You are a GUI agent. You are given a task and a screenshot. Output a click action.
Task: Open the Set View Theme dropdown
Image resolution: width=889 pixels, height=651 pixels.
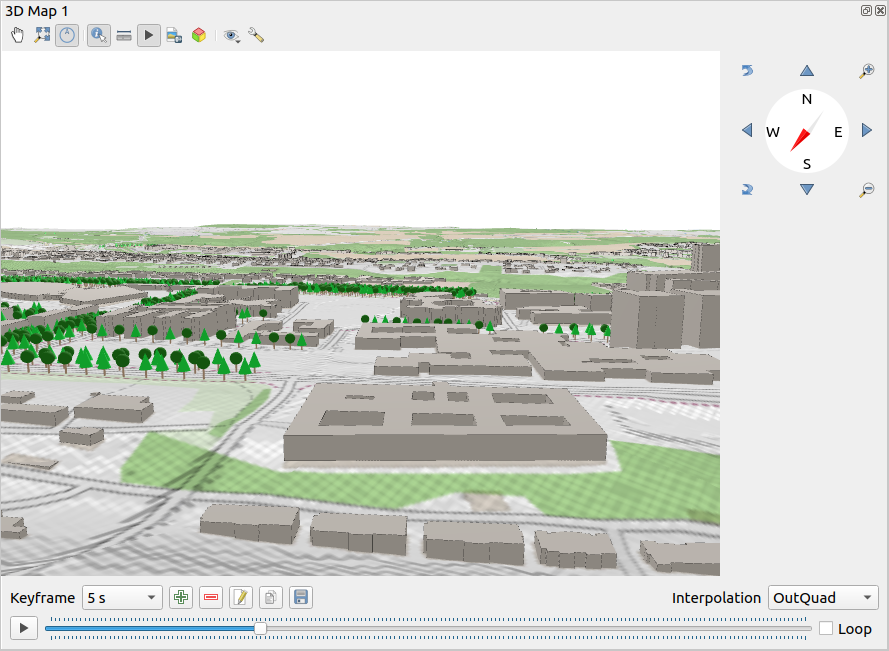click(x=232, y=35)
